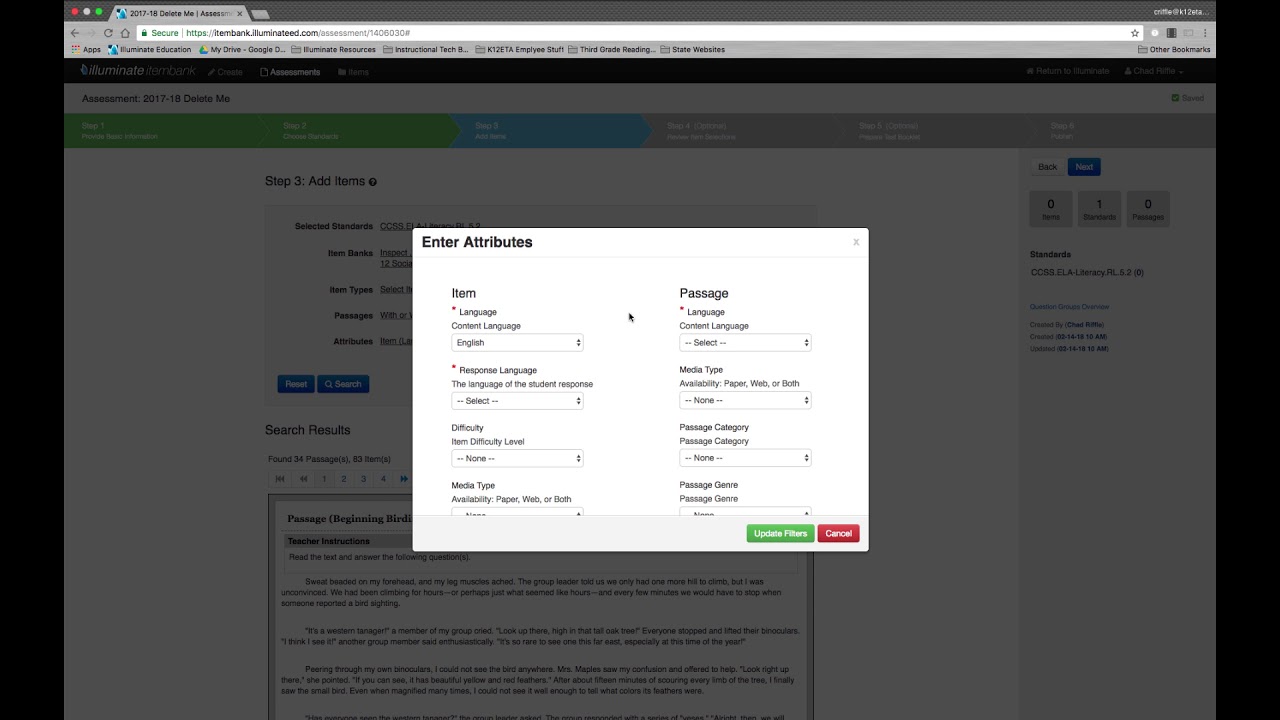Open the Assessments menu in the navbar
1280x720 pixels.
tap(290, 72)
